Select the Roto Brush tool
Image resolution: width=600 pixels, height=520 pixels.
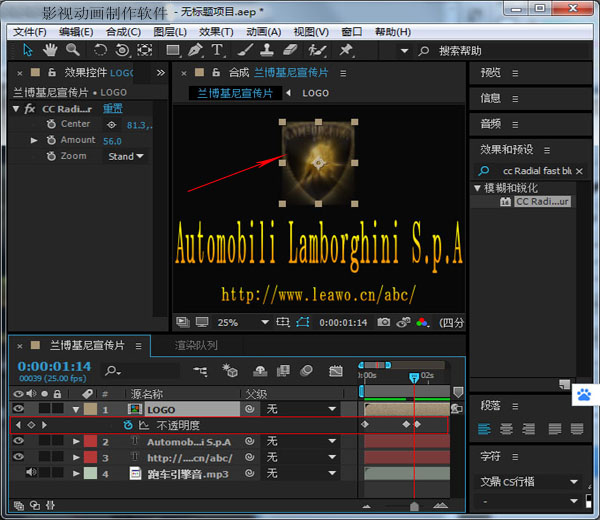pyautogui.click(x=317, y=50)
